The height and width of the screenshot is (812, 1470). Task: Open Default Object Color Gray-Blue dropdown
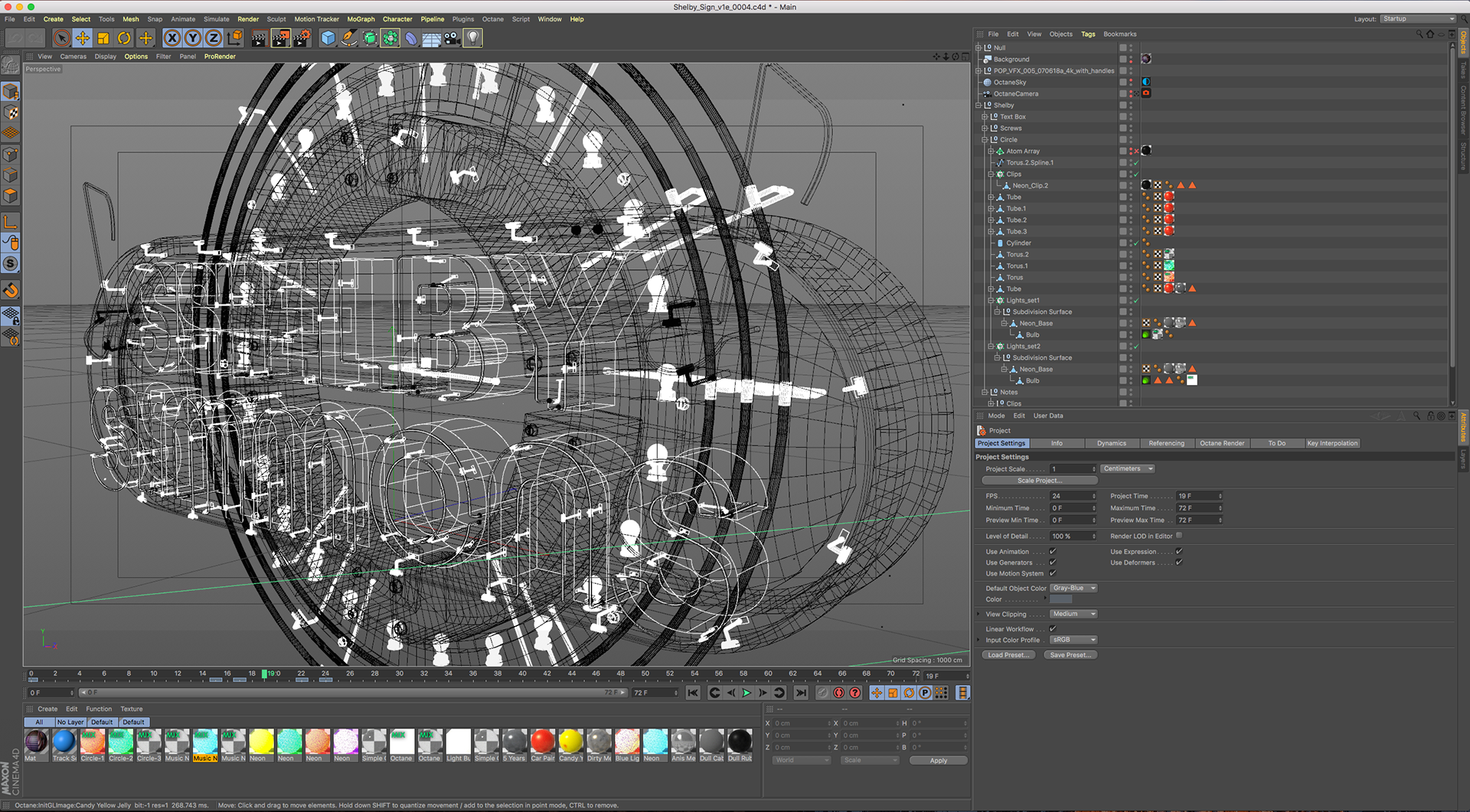[1073, 588]
